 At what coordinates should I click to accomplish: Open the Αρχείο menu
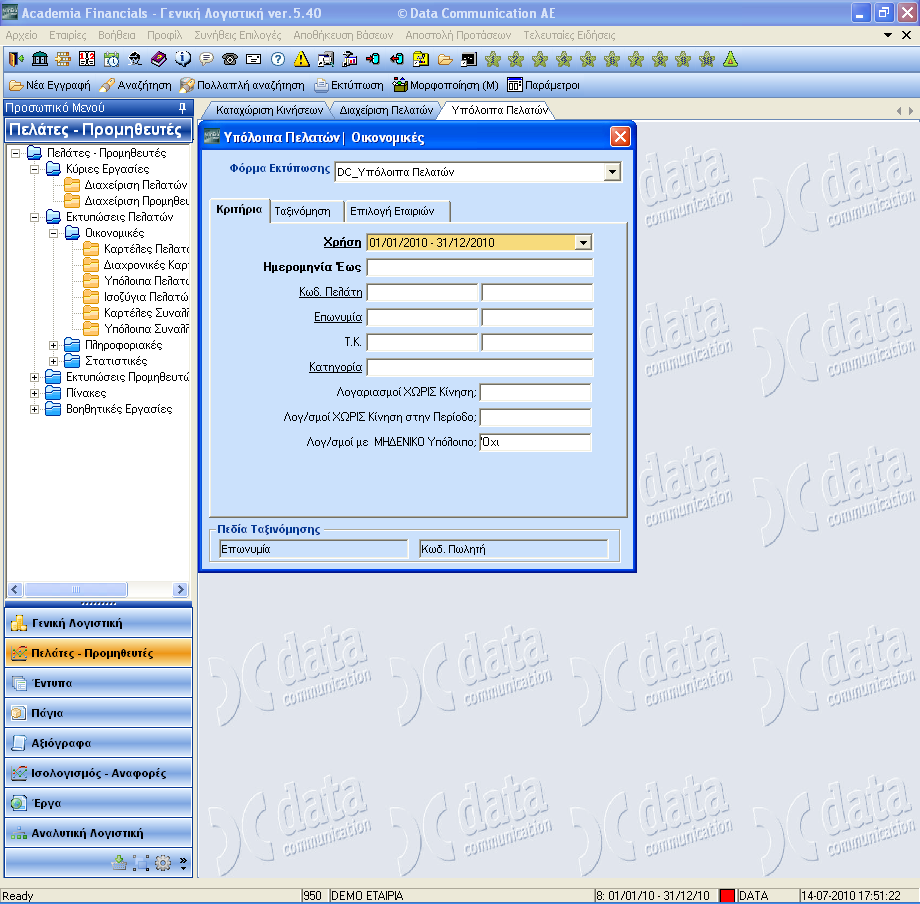point(21,35)
